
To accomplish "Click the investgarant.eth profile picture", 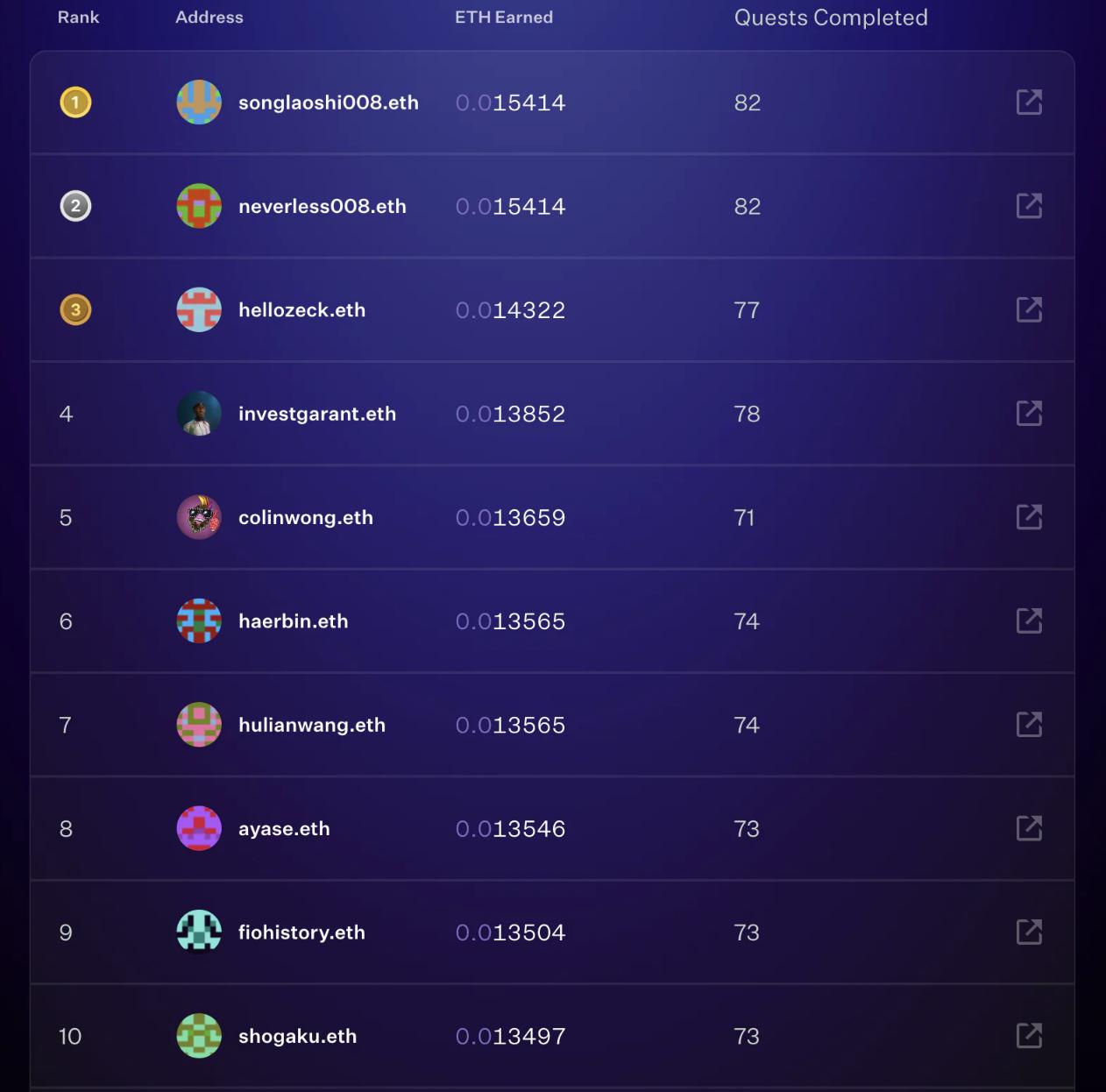I will click(199, 414).
